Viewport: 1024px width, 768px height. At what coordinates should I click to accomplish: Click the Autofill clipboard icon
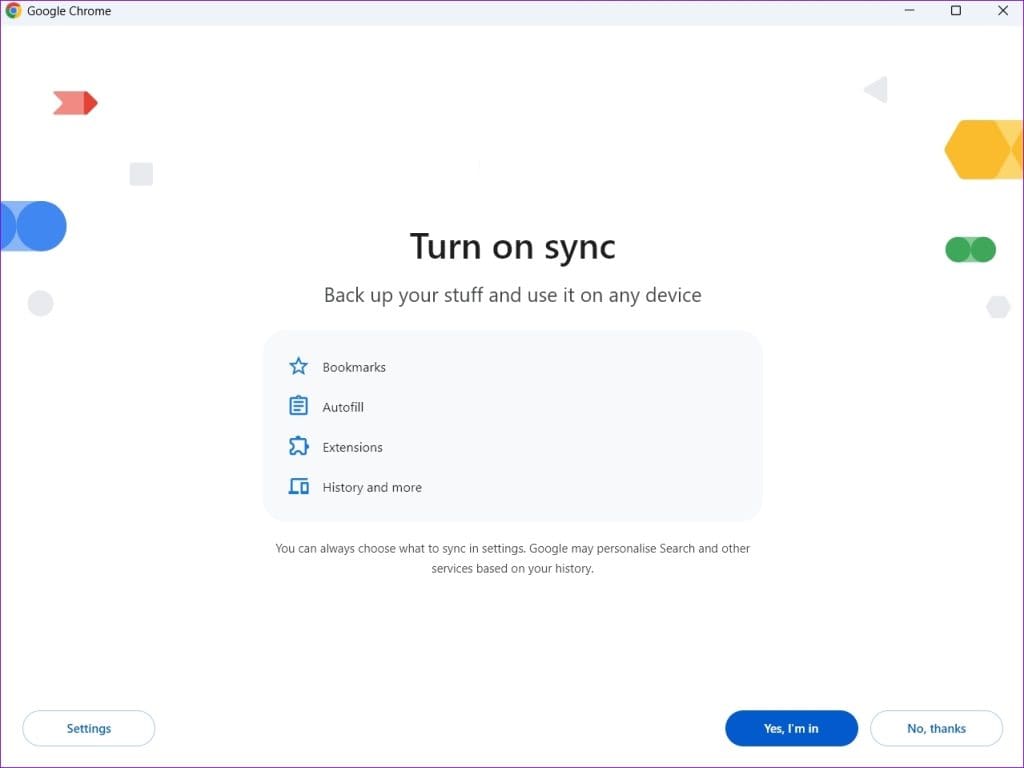click(x=298, y=406)
